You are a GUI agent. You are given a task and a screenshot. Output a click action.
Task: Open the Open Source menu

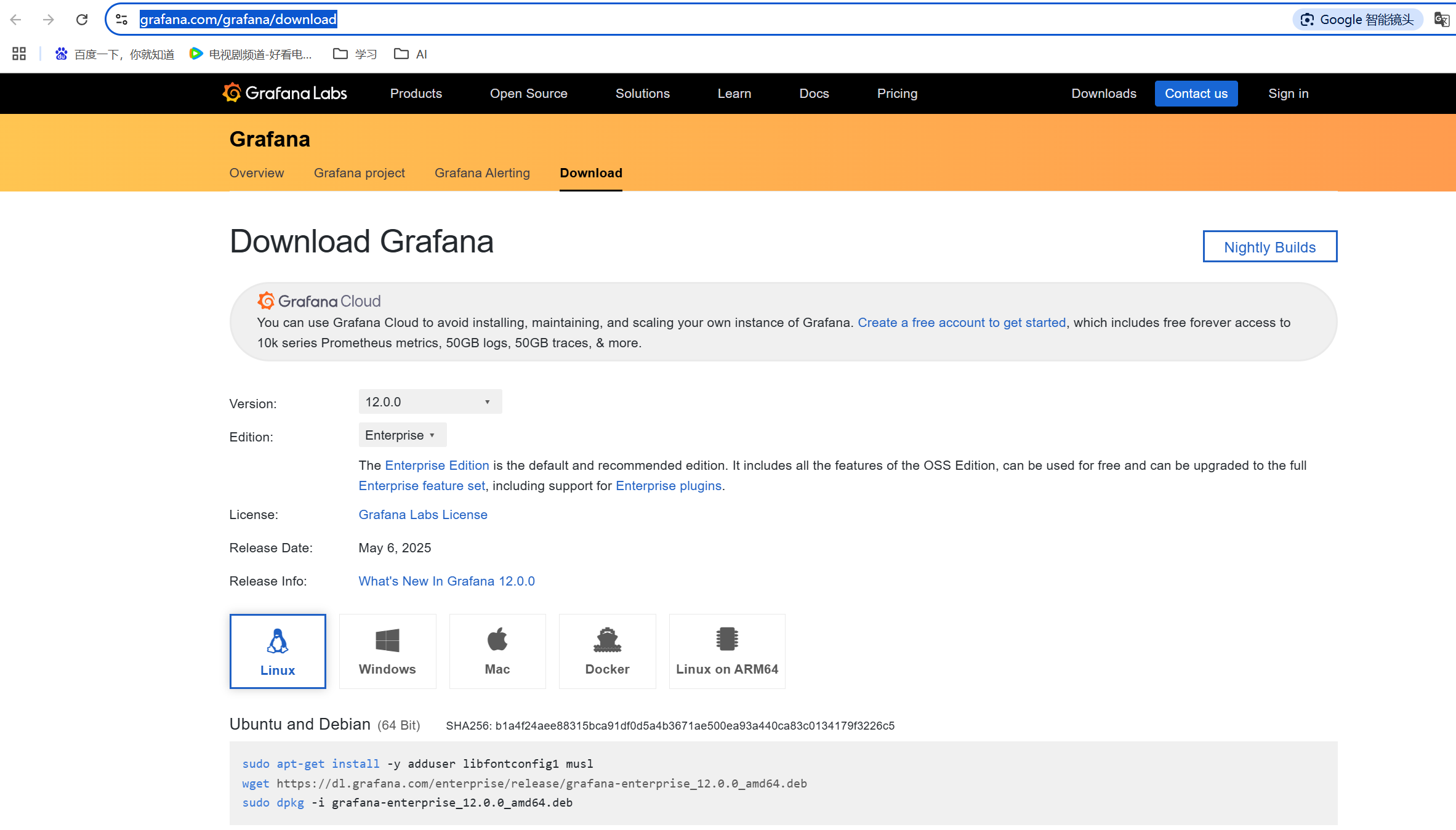click(x=529, y=94)
